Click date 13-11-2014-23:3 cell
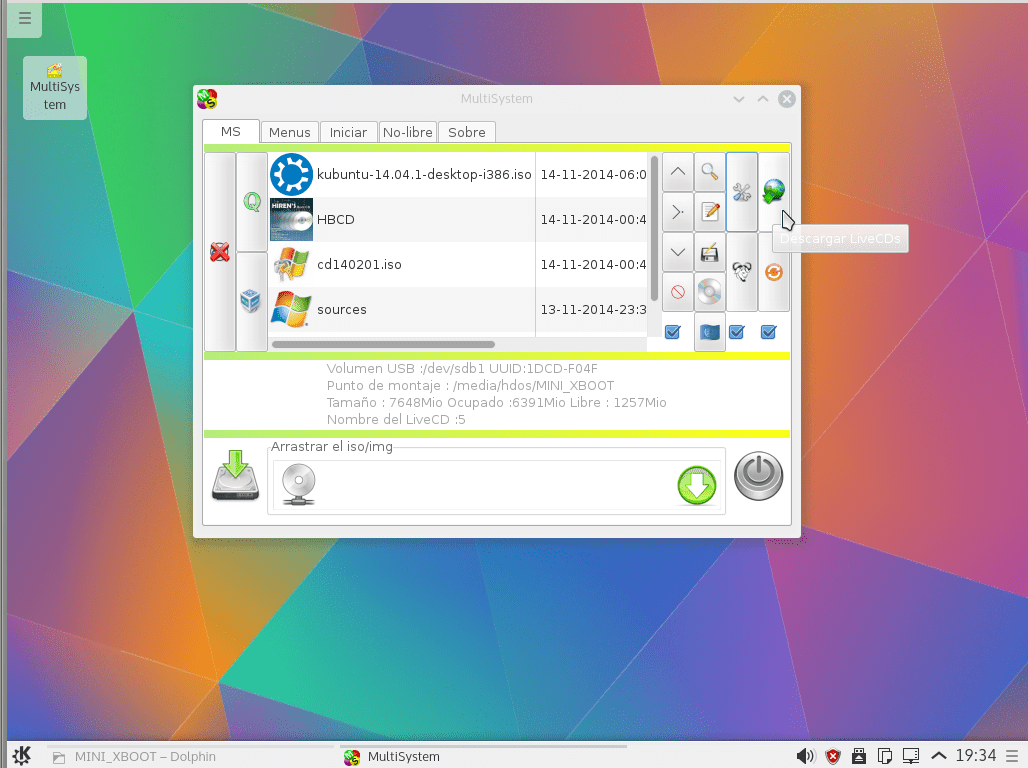Viewport: 1028px width, 768px height. [x=593, y=310]
